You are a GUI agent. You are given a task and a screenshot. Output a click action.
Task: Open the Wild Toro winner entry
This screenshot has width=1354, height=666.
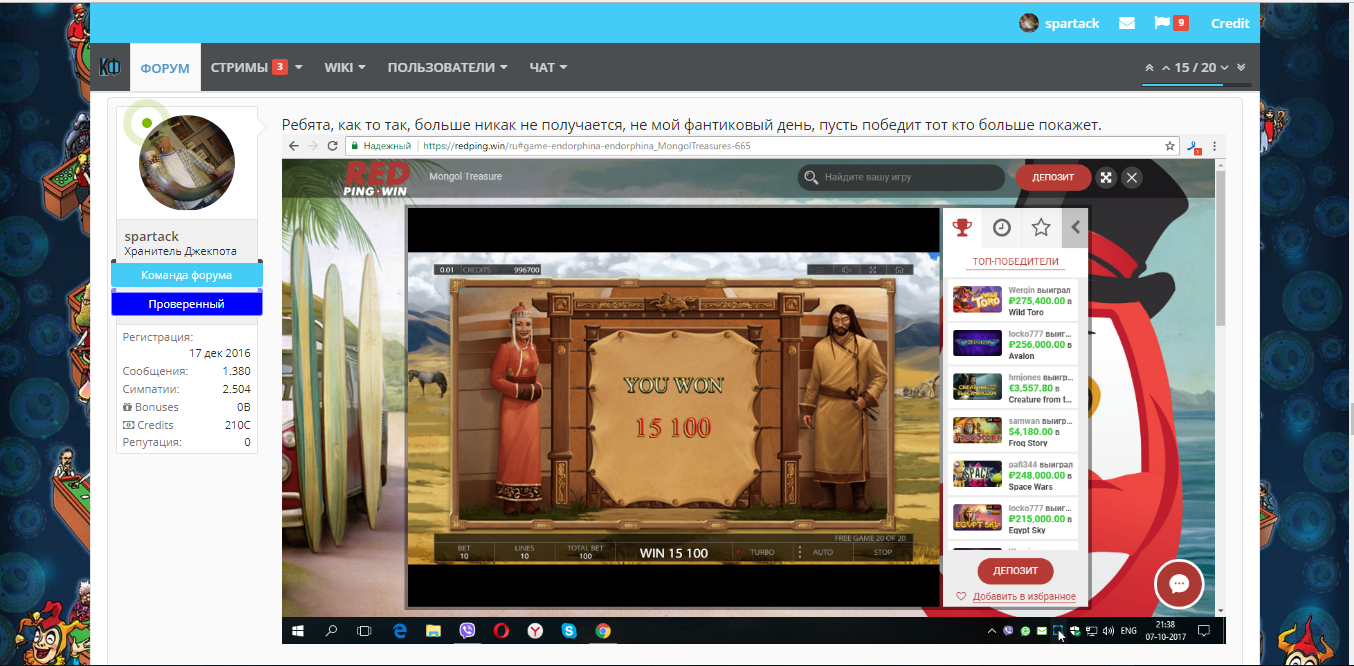[1012, 301]
